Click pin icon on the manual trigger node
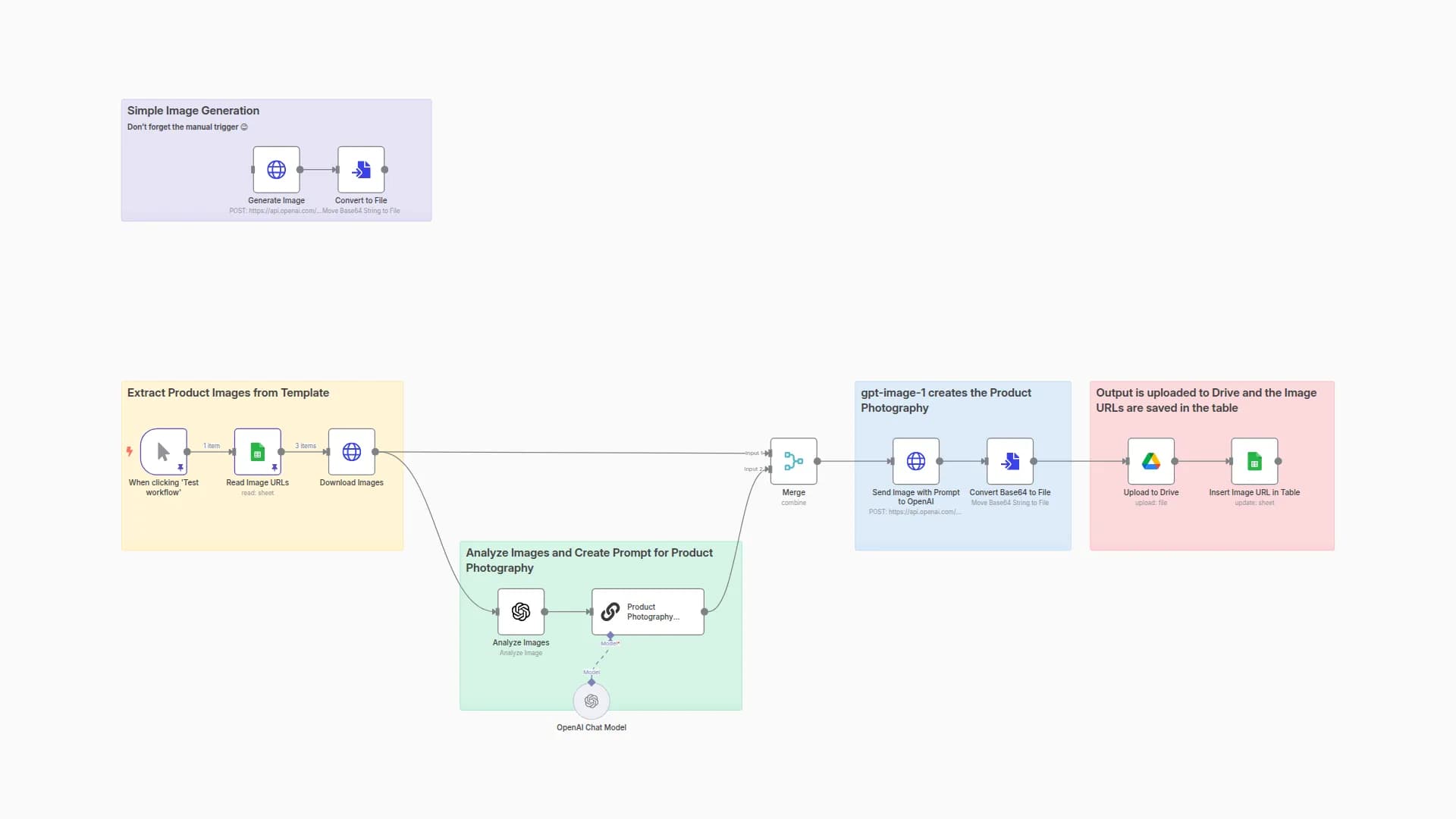The width and height of the screenshot is (1456, 819). pos(180,468)
